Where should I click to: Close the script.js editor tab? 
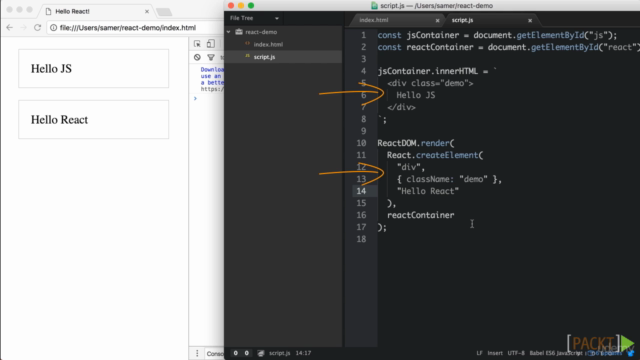(x=530, y=20)
